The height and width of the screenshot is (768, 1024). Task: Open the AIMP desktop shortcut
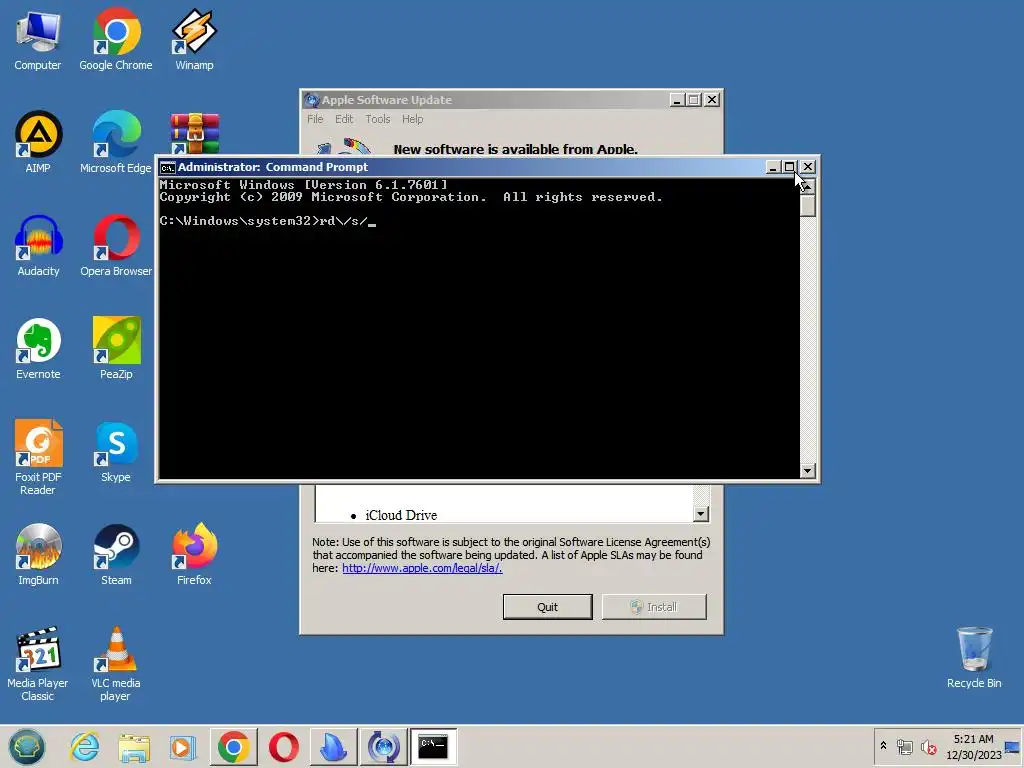click(38, 142)
